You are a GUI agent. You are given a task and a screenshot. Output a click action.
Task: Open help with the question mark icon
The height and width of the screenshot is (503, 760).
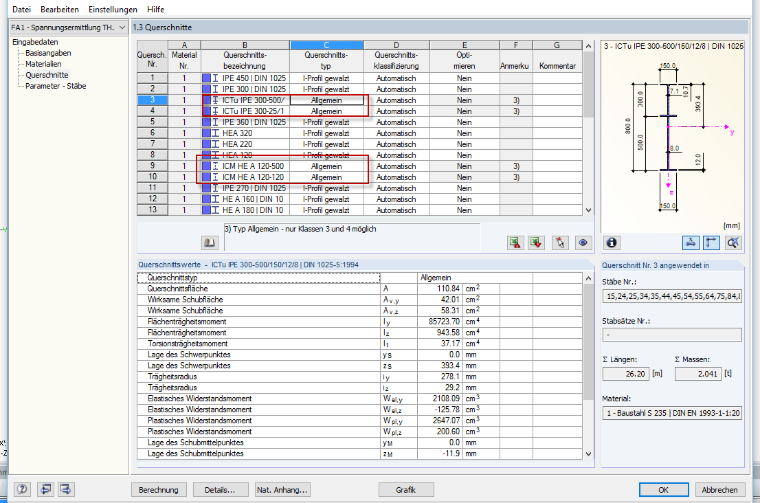[x=22, y=489]
